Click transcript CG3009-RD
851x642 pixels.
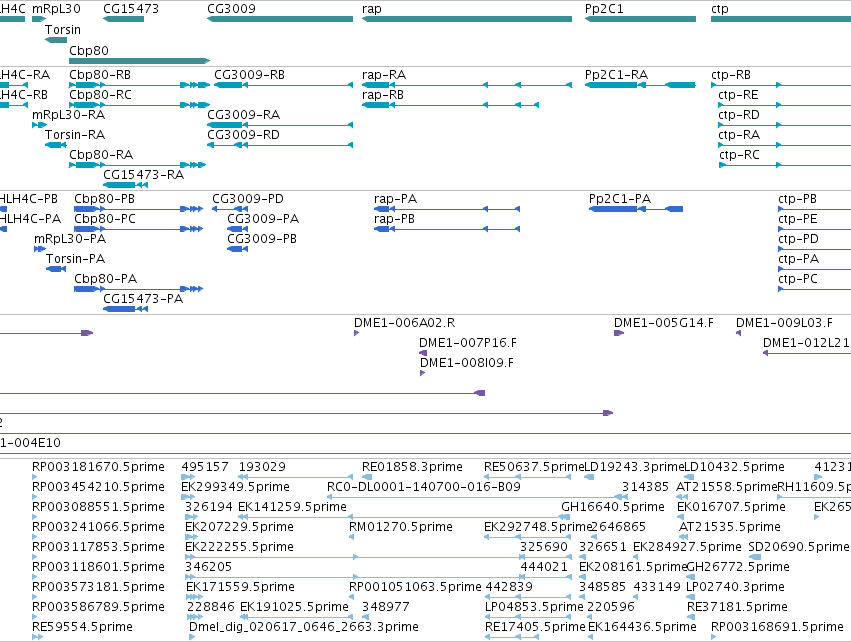click(243, 135)
